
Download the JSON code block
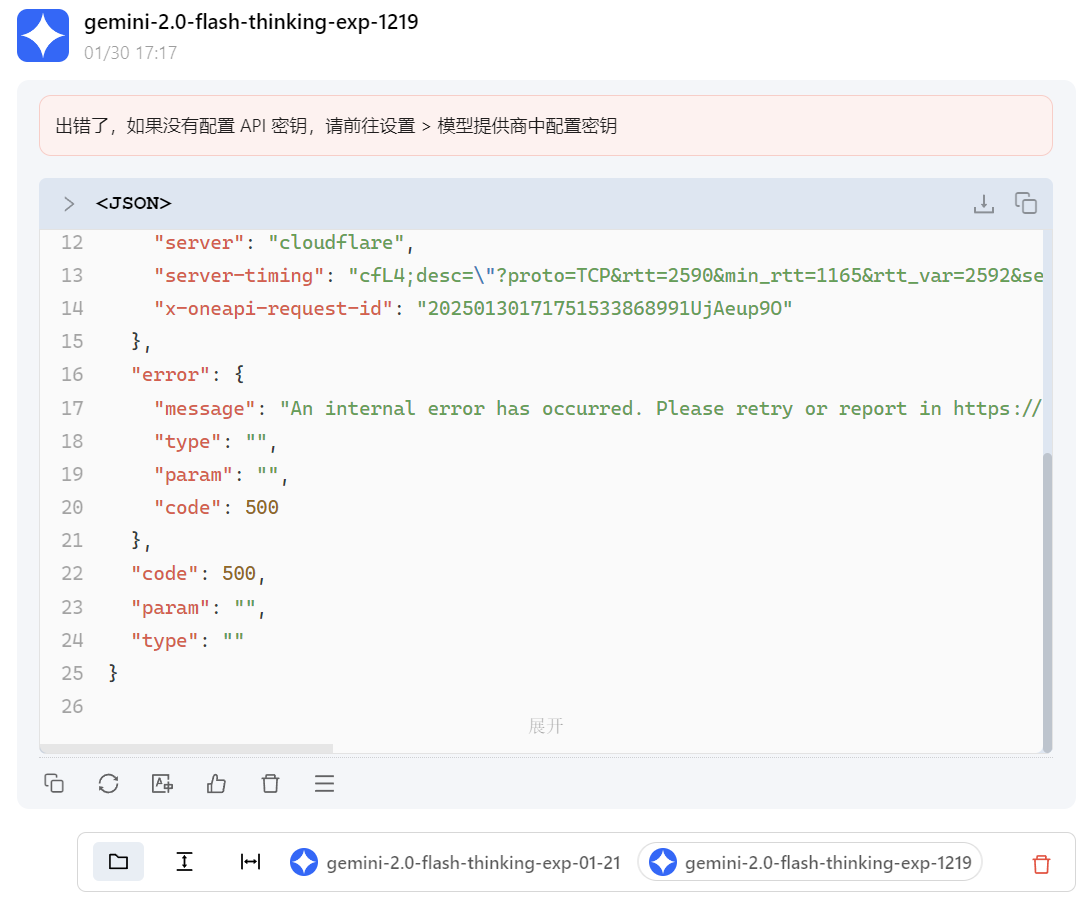coord(984,204)
